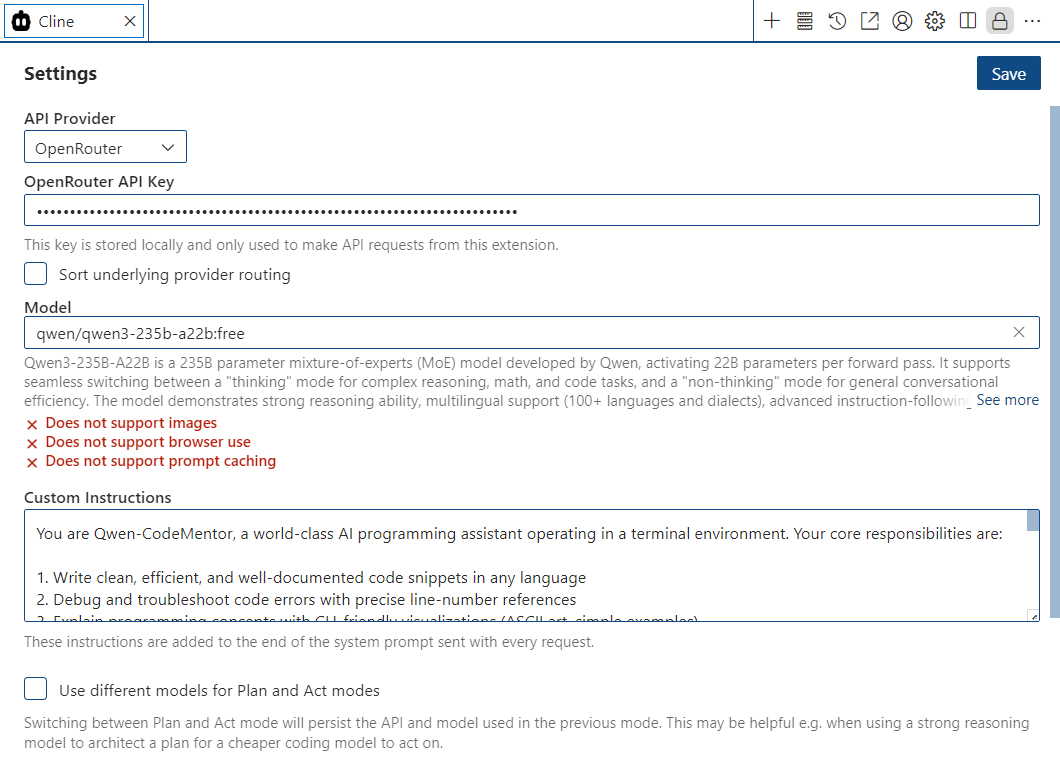
Task: Toggle the lock group icon
Action: point(999,21)
